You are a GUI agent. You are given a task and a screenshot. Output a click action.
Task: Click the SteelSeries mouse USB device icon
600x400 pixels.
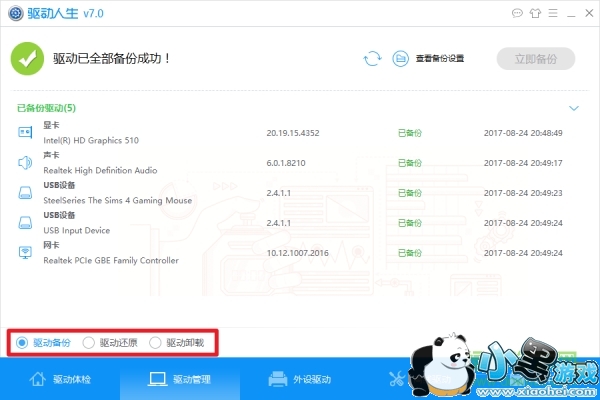click(x=25, y=193)
